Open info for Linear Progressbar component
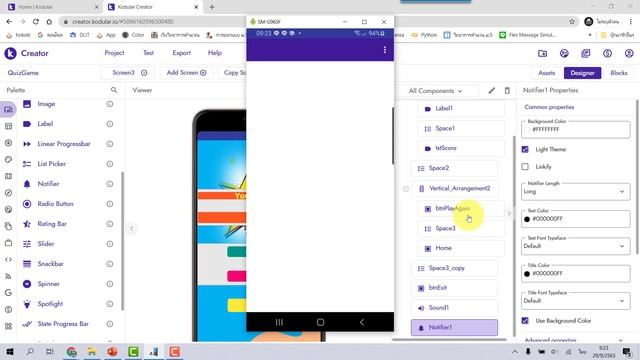Image resolution: width=640 pixels, height=360 pixels. click(x=110, y=144)
